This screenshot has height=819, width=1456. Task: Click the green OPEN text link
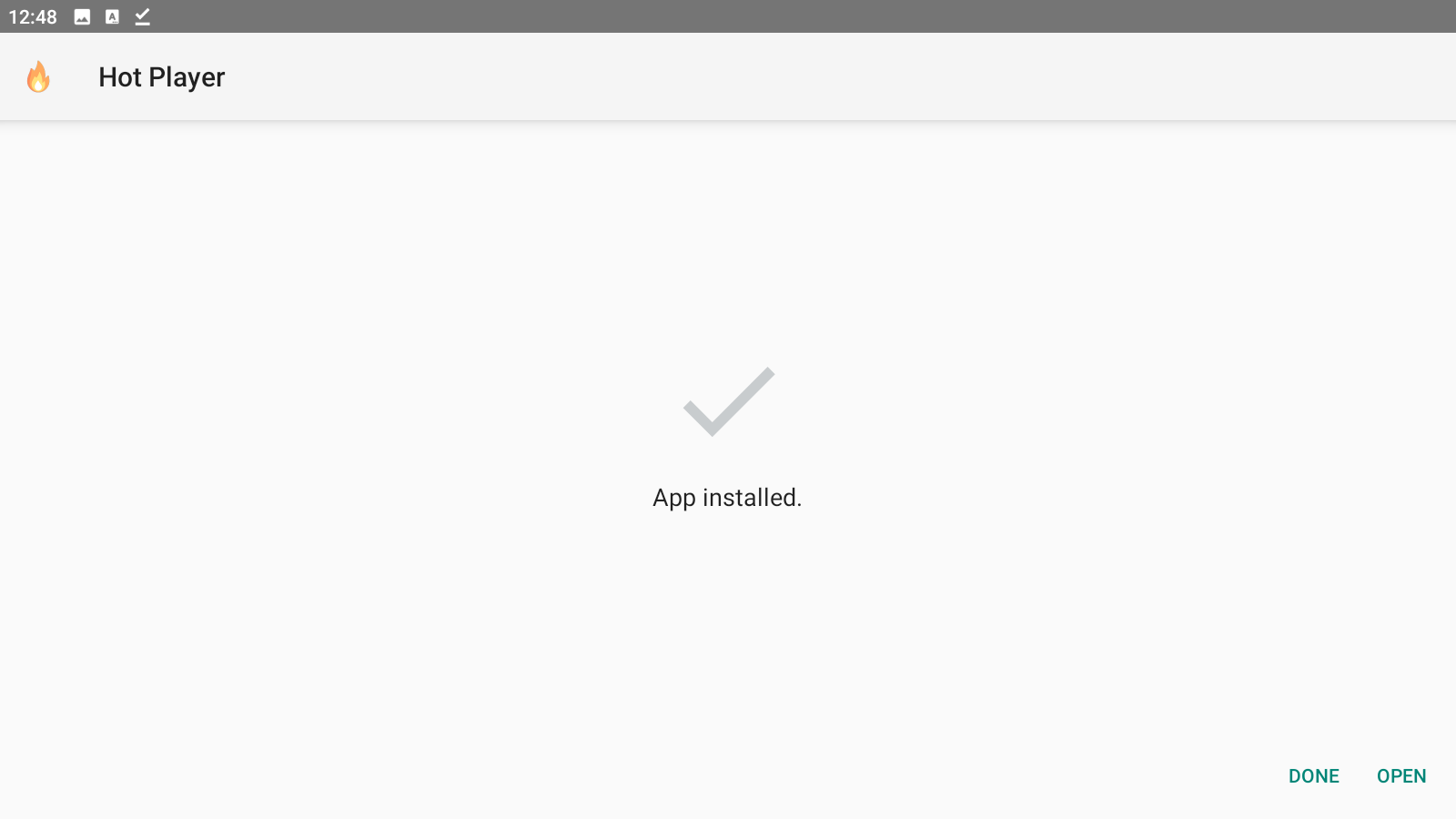(x=1401, y=776)
